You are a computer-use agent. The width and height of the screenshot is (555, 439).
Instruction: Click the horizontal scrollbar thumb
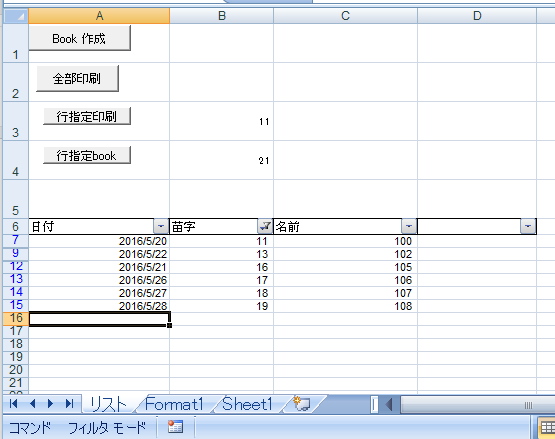(478, 405)
